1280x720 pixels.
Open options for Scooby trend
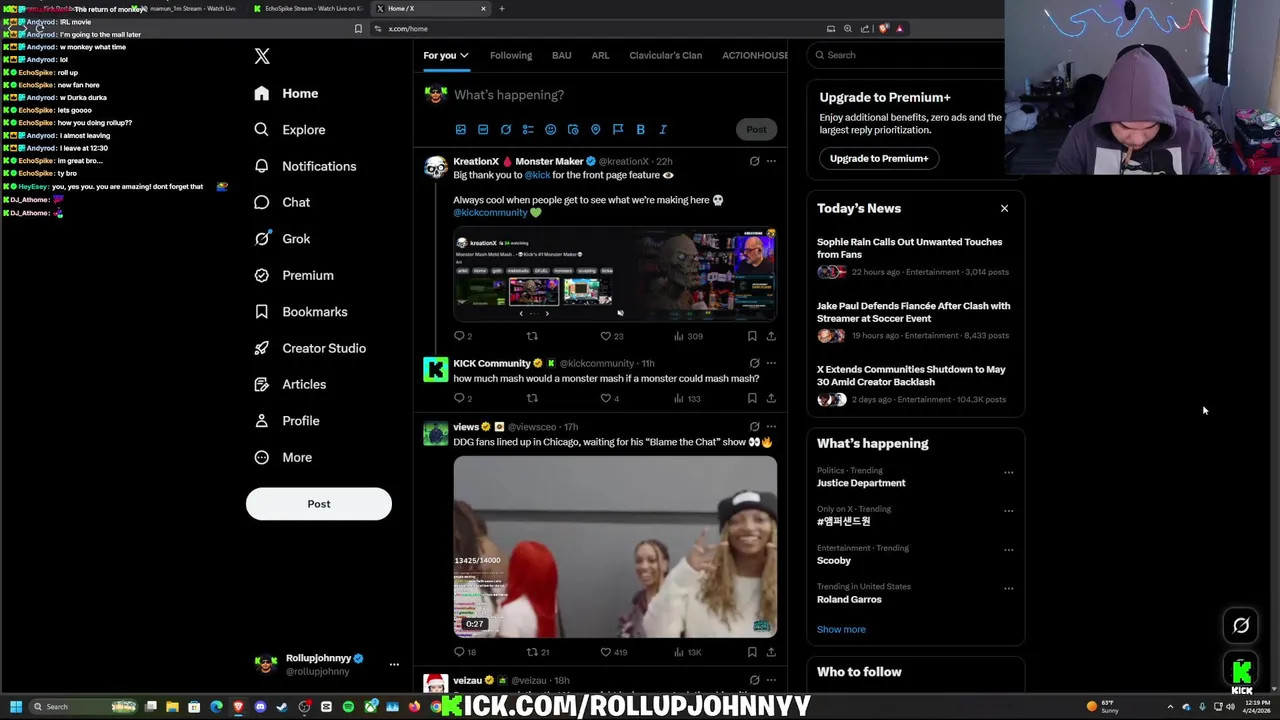click(x=1008, y=549)
